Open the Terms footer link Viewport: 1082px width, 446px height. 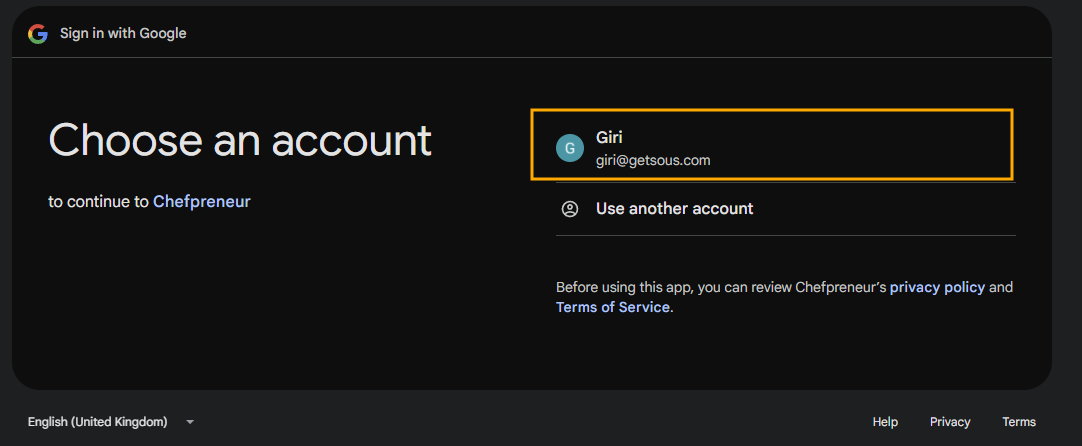(x=1019, y=422)
